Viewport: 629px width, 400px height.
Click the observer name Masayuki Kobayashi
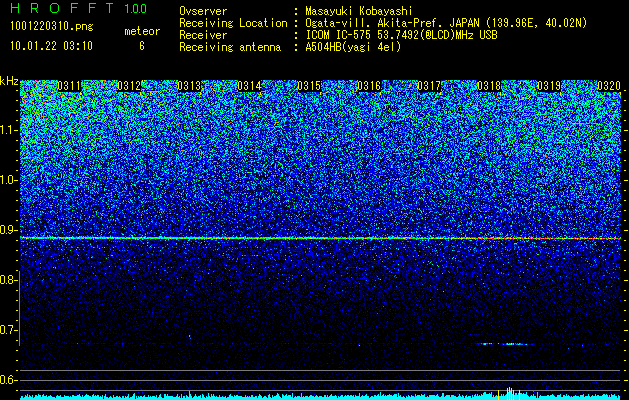tap(358, 11)
